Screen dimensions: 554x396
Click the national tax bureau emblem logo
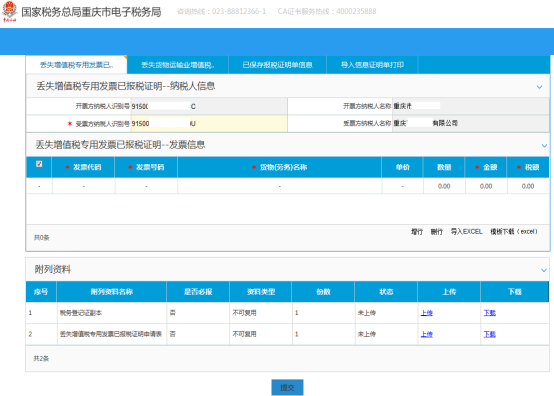(10, 11)
